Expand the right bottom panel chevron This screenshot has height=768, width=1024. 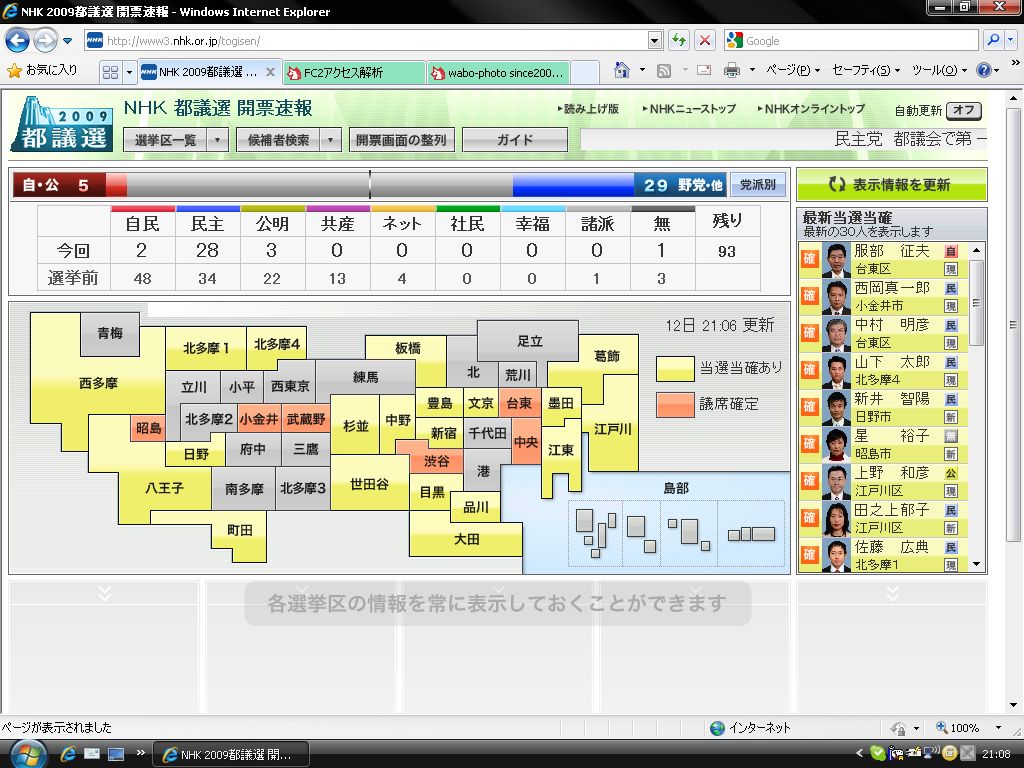pos(892,592)
